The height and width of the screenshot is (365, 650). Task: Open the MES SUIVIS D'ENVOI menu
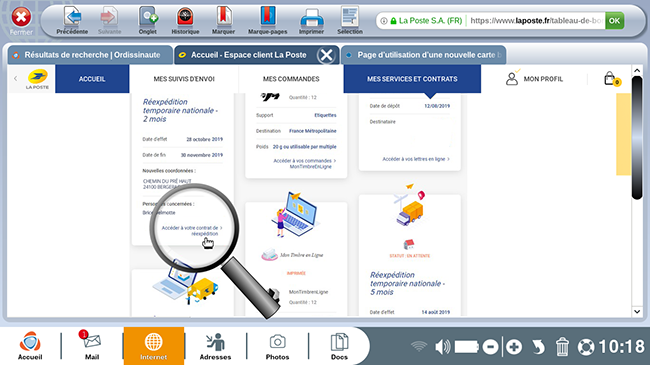click(184, 79)
